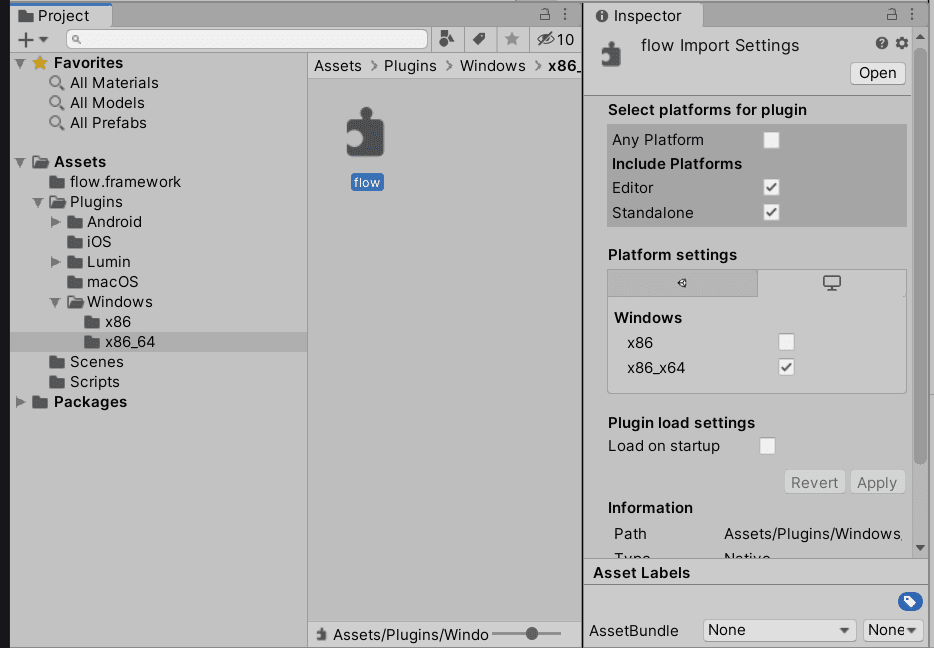Select the x86_64 folder in tree
934x648 pixels.
[x=130, y=342]
